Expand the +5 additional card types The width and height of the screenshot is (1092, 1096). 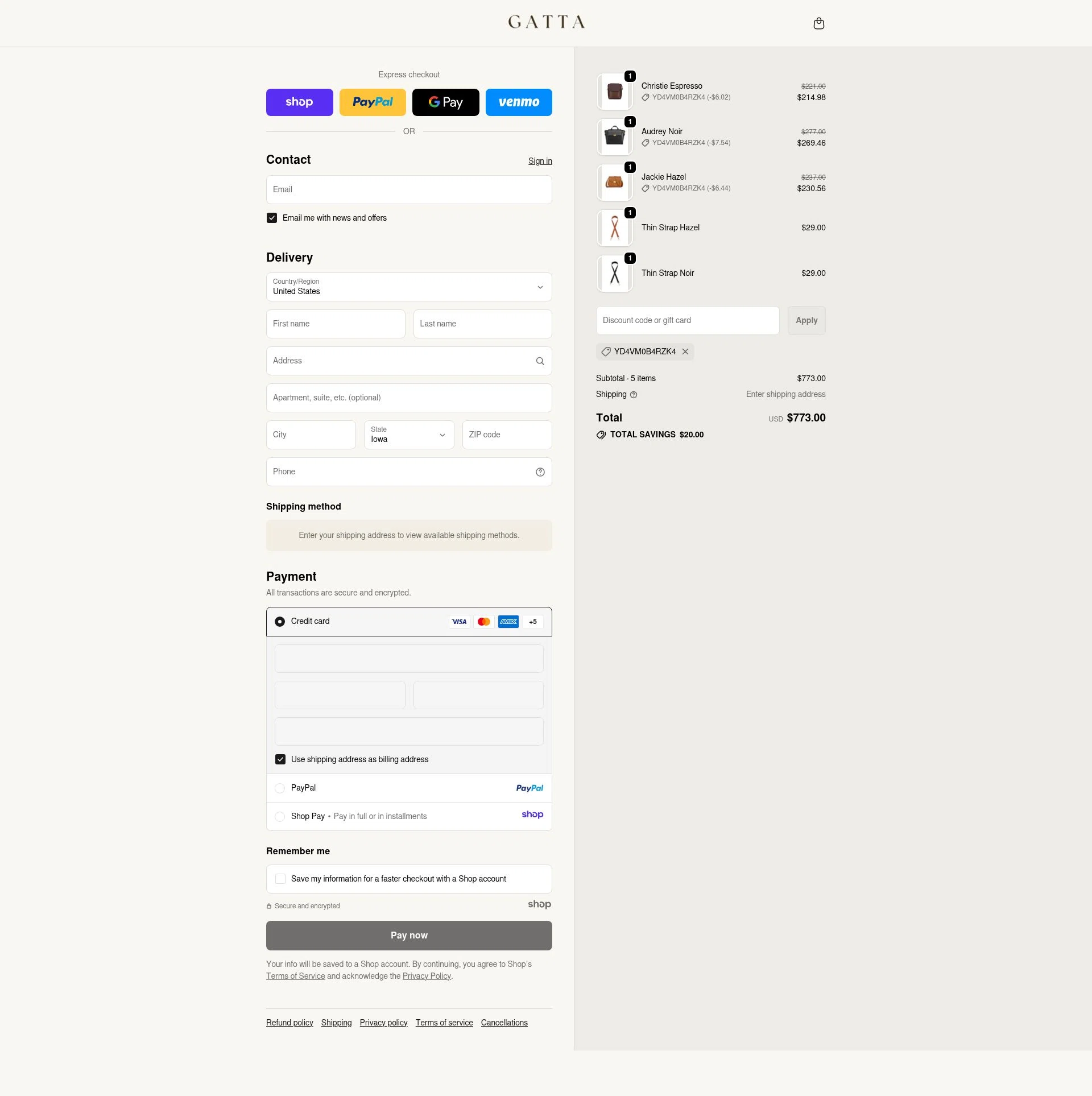pyautogui.click(x=532, y=622)
